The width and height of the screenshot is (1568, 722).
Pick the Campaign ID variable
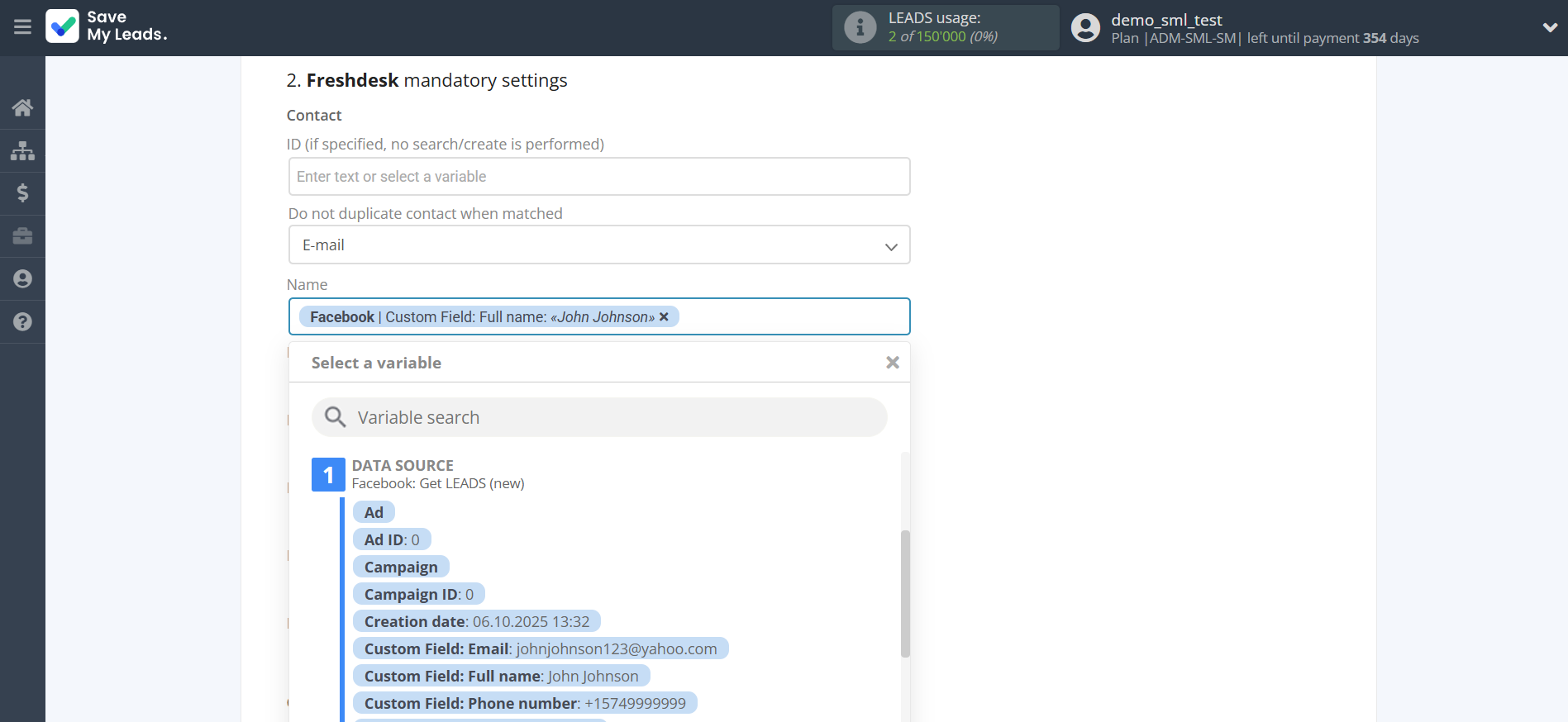coord(418,594)
